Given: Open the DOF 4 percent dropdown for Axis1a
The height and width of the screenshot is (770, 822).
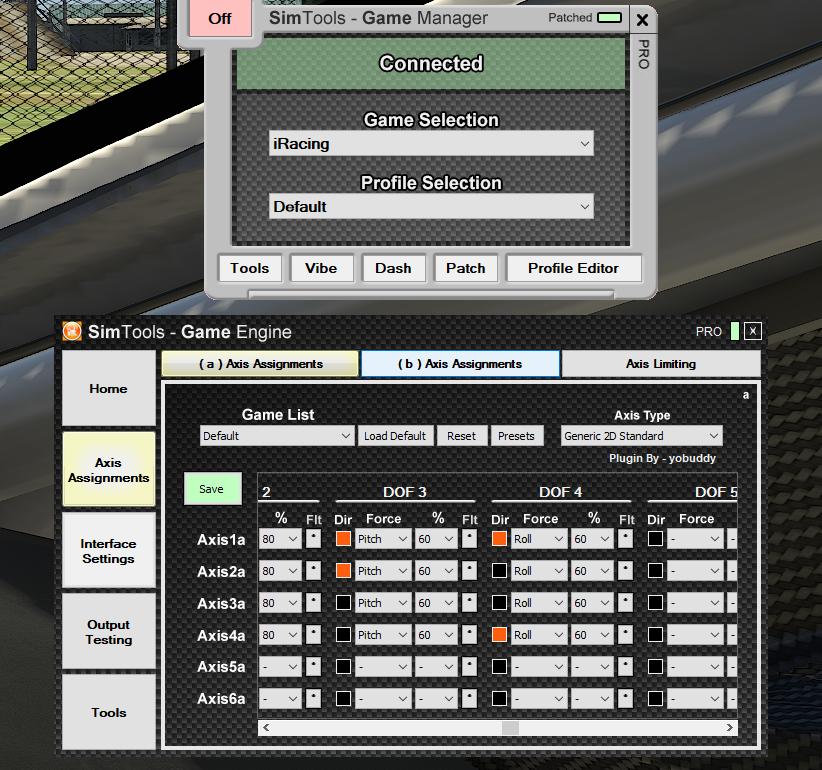Looking at the screenshot, I should 592,539.
